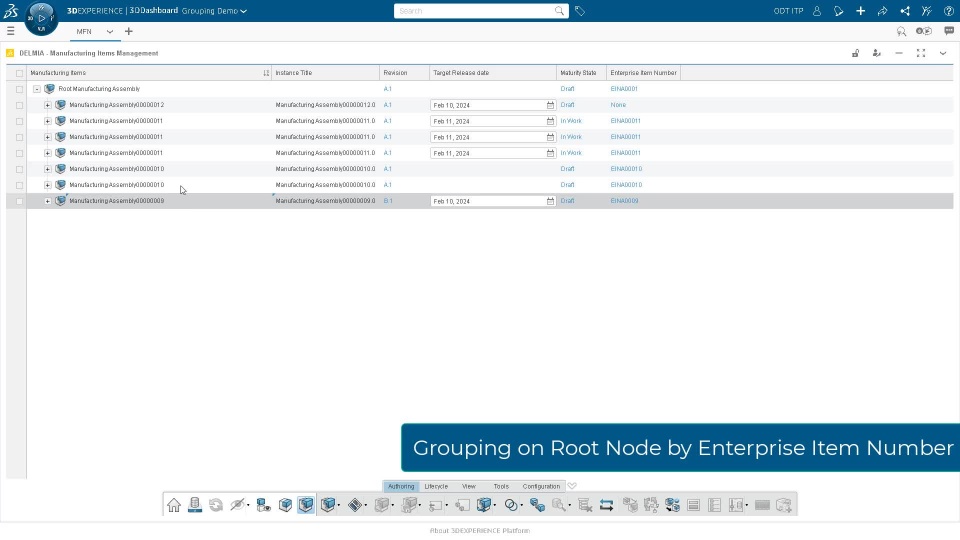Click the unlock padlock widget icon
The width and height of the screenshot is (960, 540).
point(855,53)
